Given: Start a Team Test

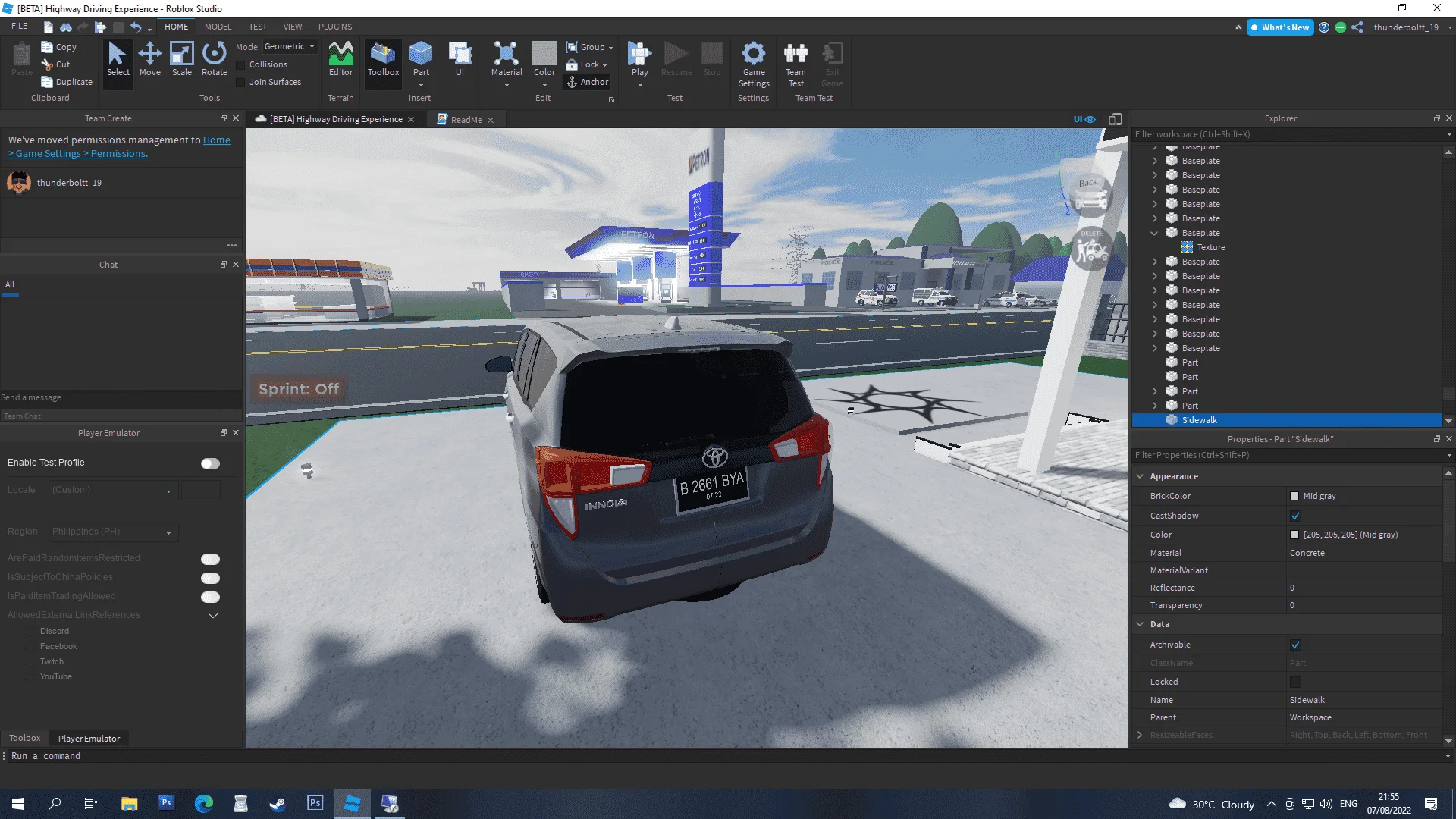Looking at the screenshot, I should pyautogui.click(x=795, y=64).
